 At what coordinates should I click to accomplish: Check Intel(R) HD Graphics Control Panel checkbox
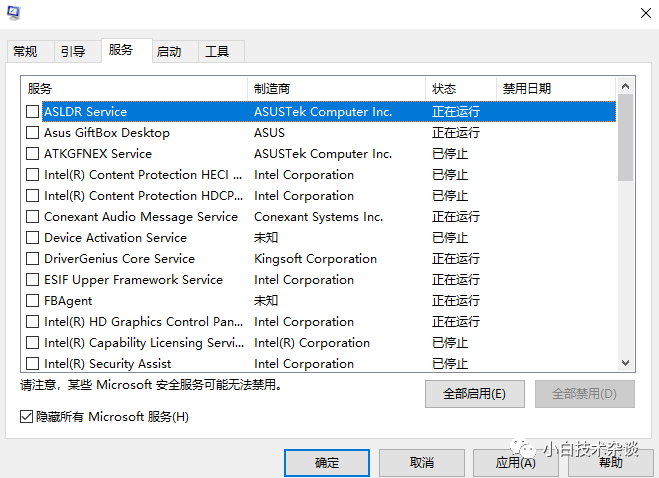(32, 322)
